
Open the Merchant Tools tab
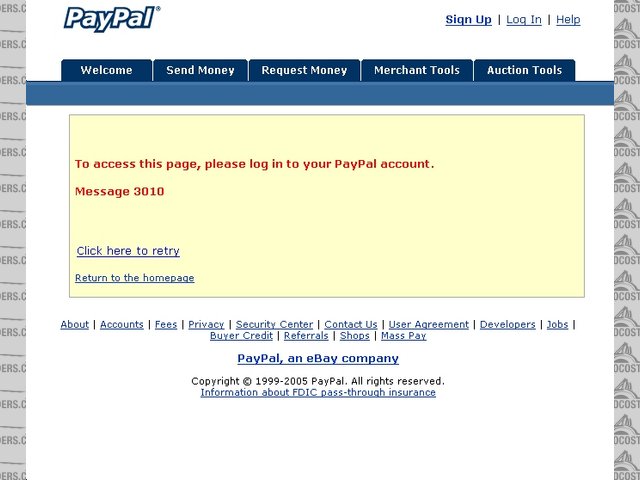(x=417, y=70)
